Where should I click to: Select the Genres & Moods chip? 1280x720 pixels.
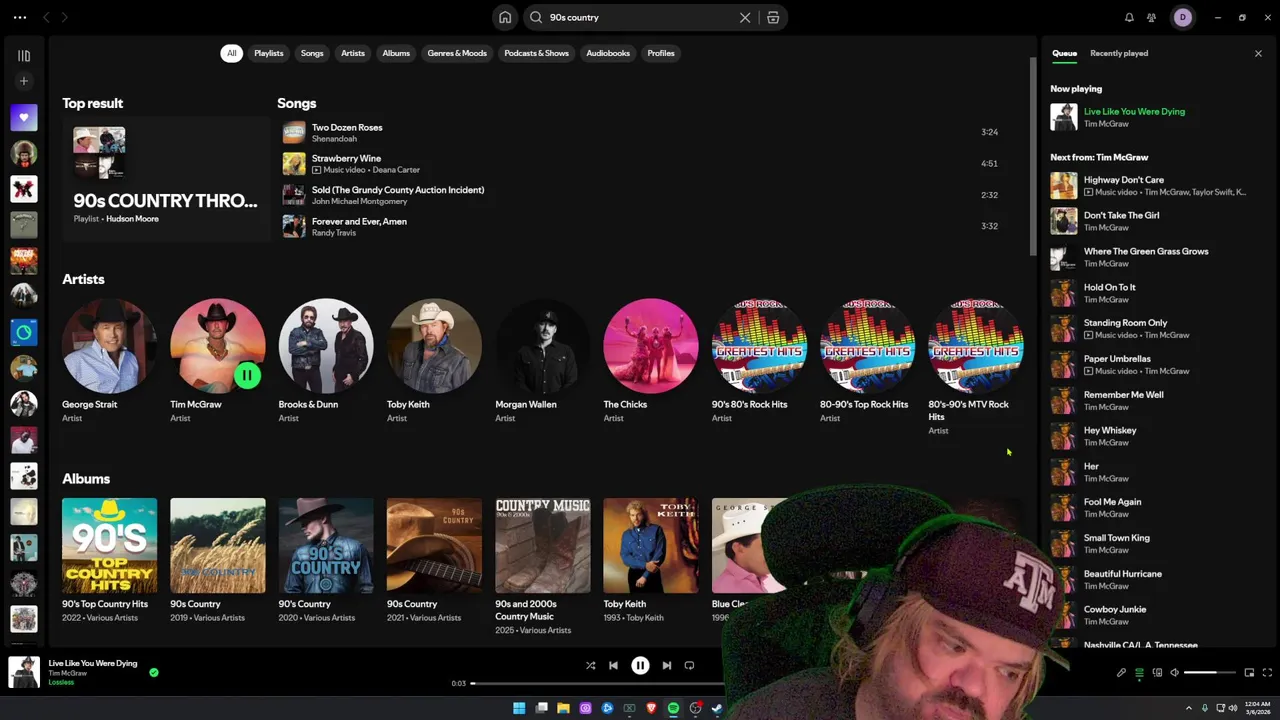pos(457,53)
